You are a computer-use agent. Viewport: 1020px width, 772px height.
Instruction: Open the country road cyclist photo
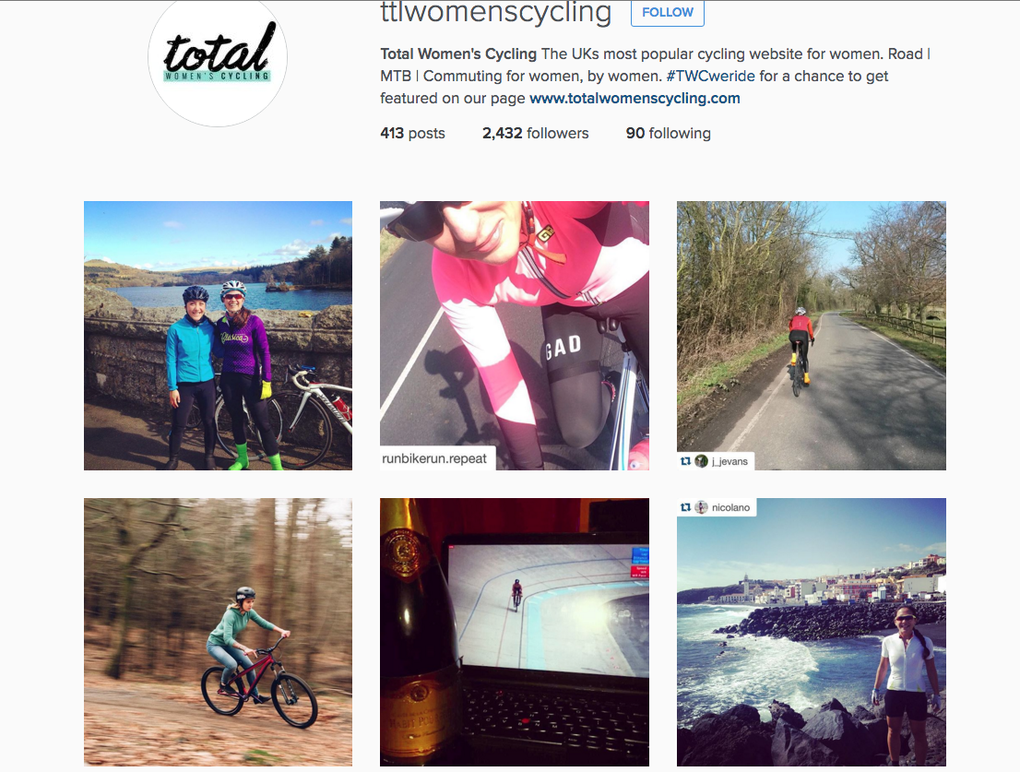tap(811, 336)
